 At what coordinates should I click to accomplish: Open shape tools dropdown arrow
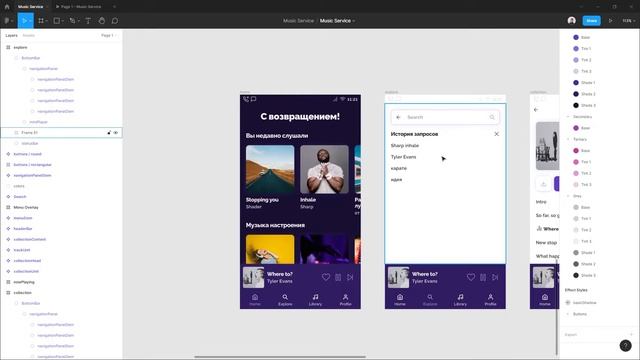click(63, 21)
